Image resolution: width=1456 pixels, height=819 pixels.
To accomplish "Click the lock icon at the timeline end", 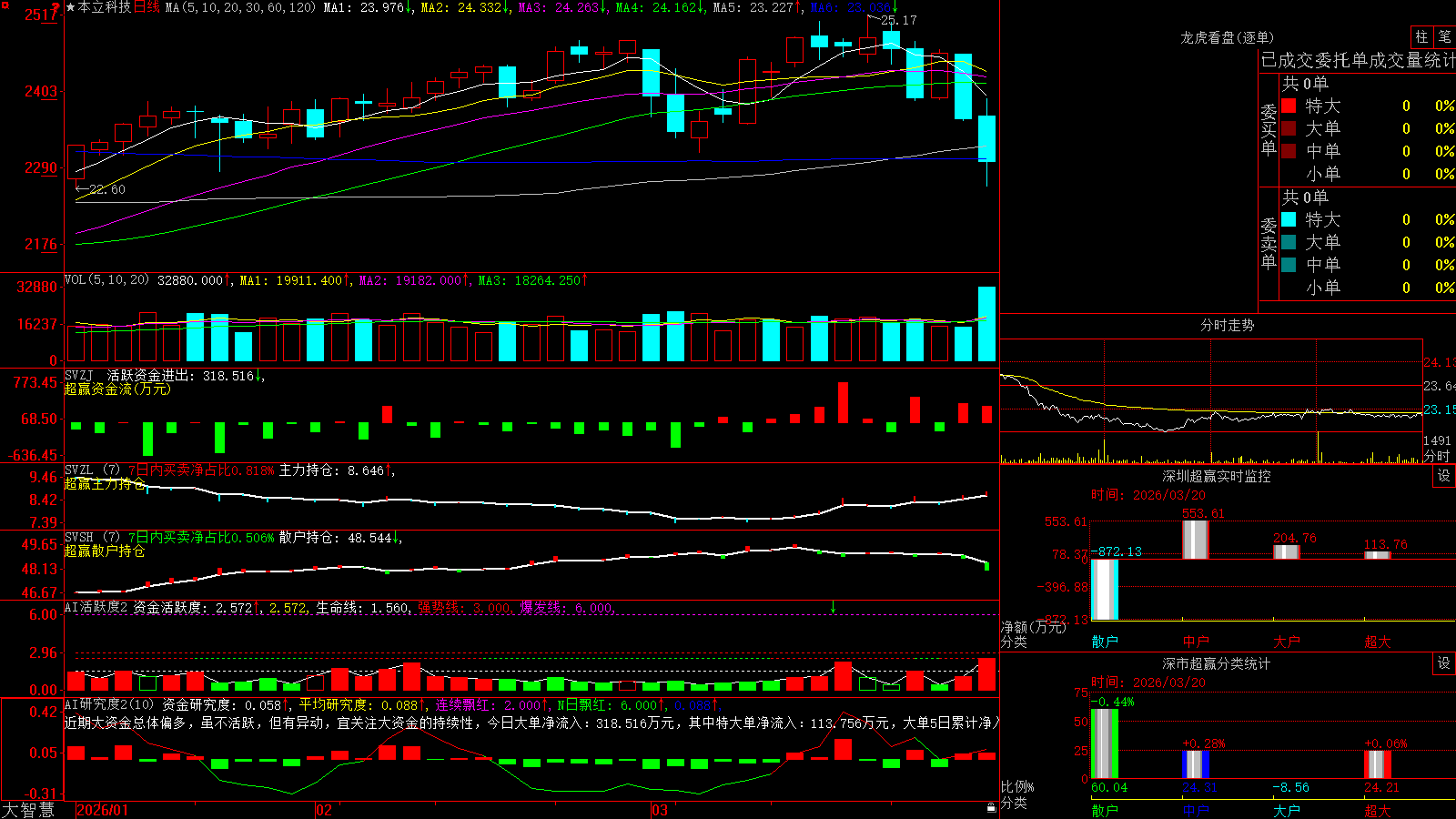I will [991, 808].
